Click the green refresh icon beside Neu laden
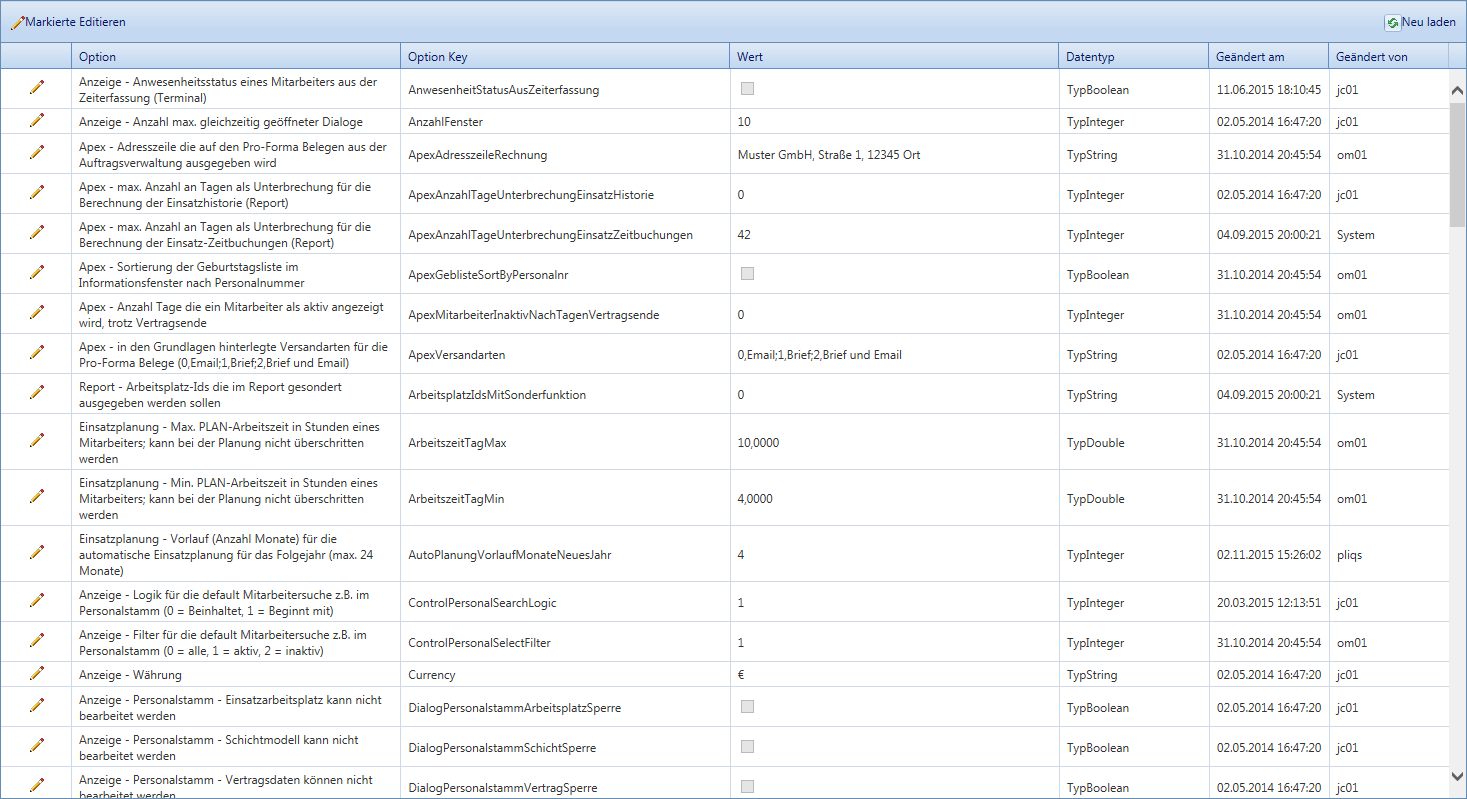1467x799 pixels. [1392, 22]
